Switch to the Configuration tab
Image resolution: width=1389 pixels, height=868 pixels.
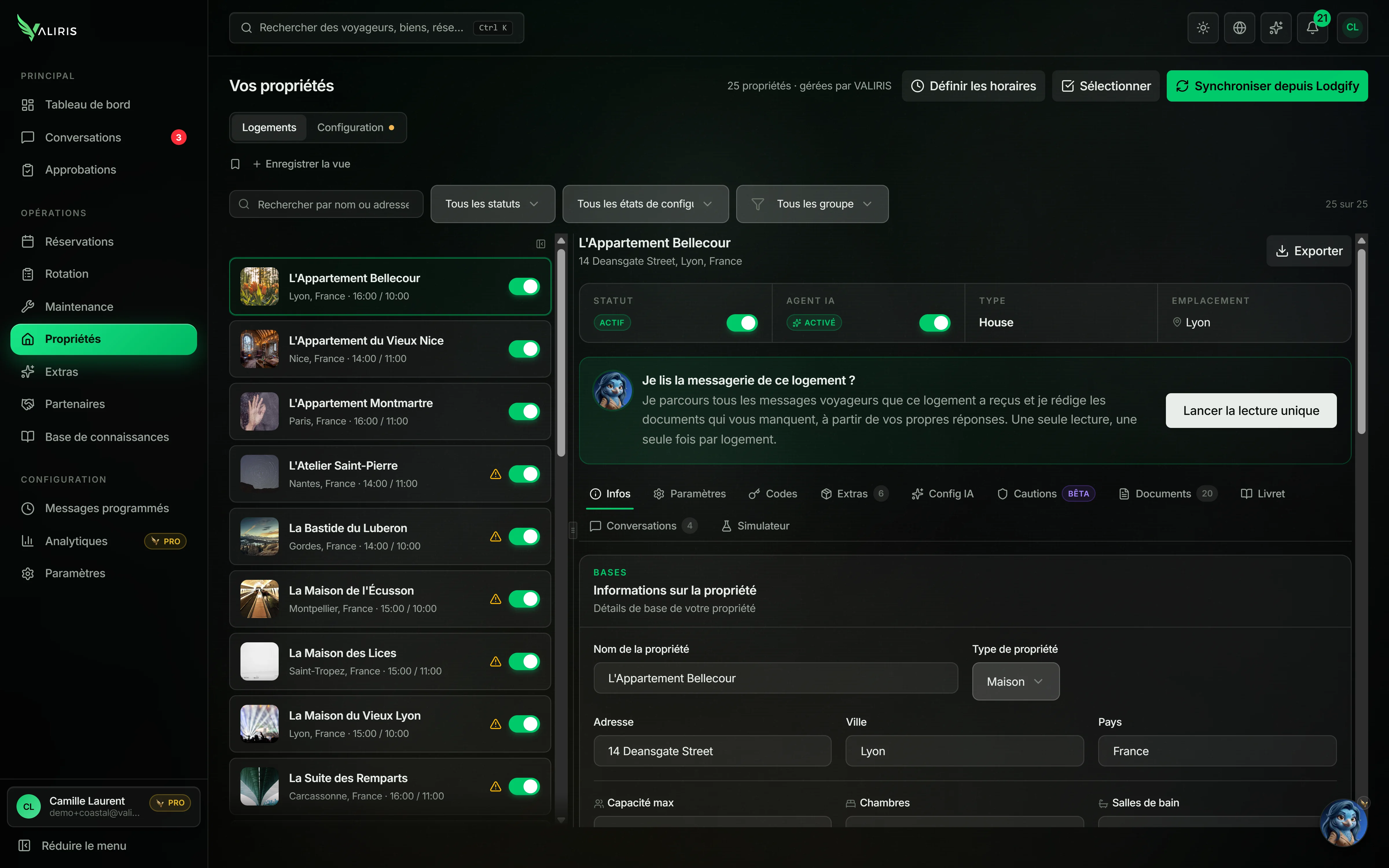click(x=356, y=127)
